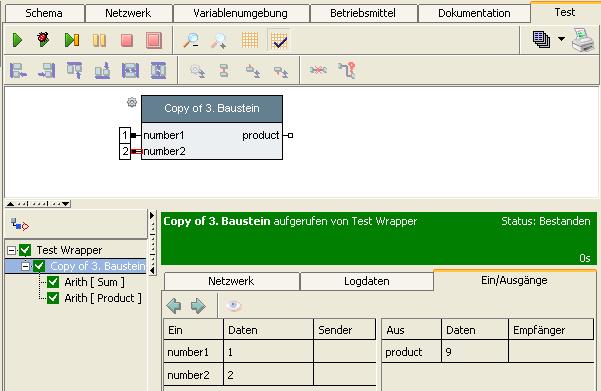Select the Test tab
The height and width of the screenshot is (391, 601).
coord(565,12)
